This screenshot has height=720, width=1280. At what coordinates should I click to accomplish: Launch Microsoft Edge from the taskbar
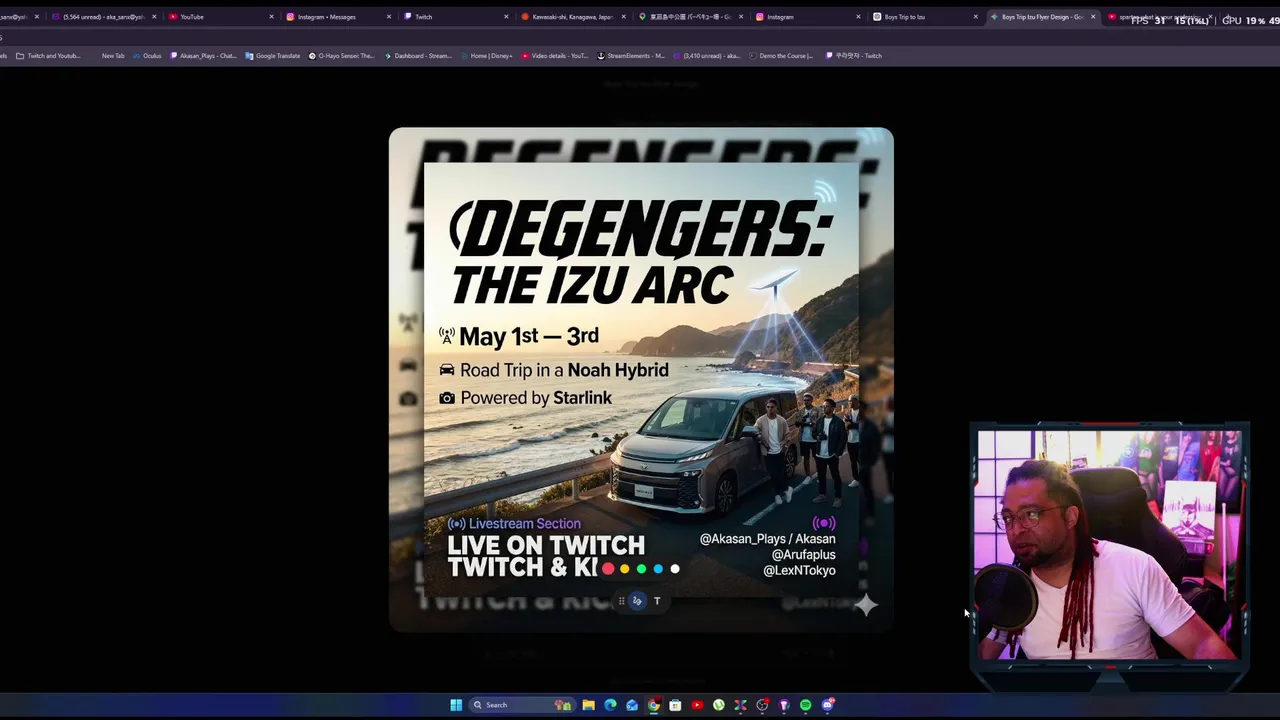point(610,705)
